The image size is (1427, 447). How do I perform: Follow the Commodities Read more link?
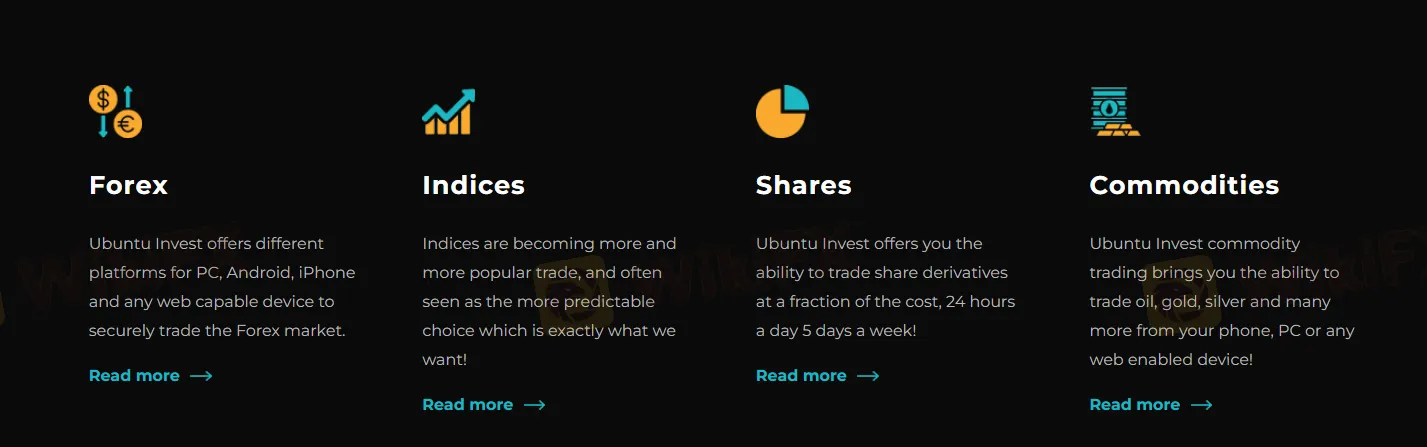coord(1134,405)
